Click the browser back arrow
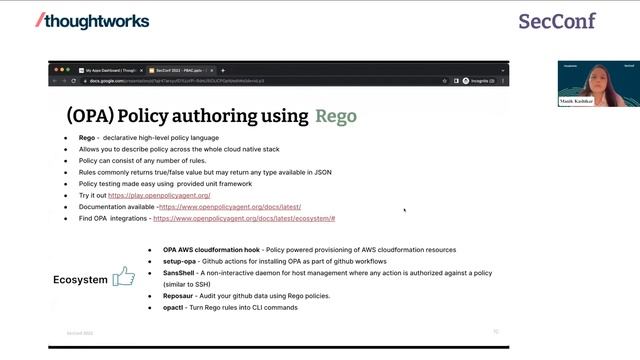The height and width of the screenshot is (360, 640). 55,81
